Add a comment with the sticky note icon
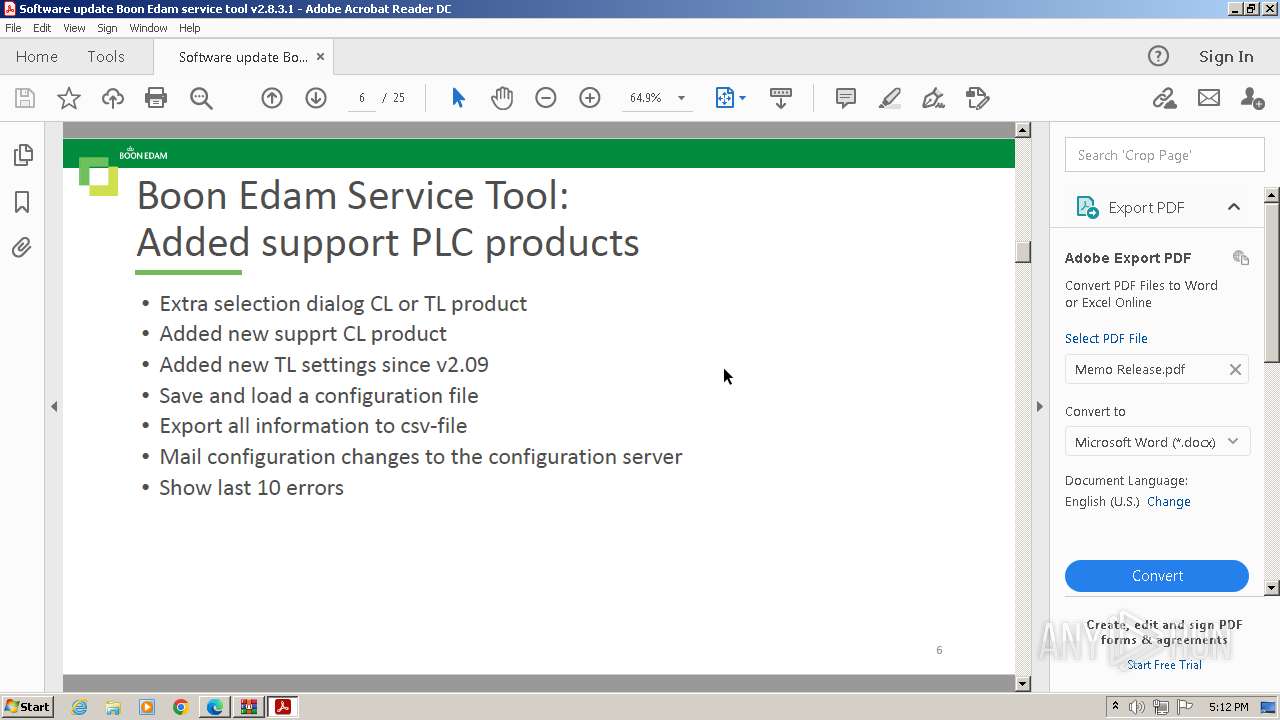 tap(846, 98)
